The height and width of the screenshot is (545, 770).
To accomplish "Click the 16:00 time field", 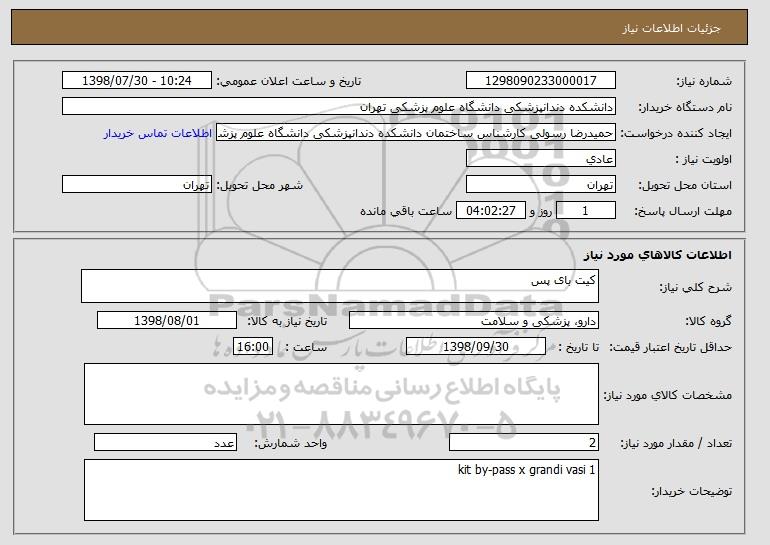I will tap(253, 347).
